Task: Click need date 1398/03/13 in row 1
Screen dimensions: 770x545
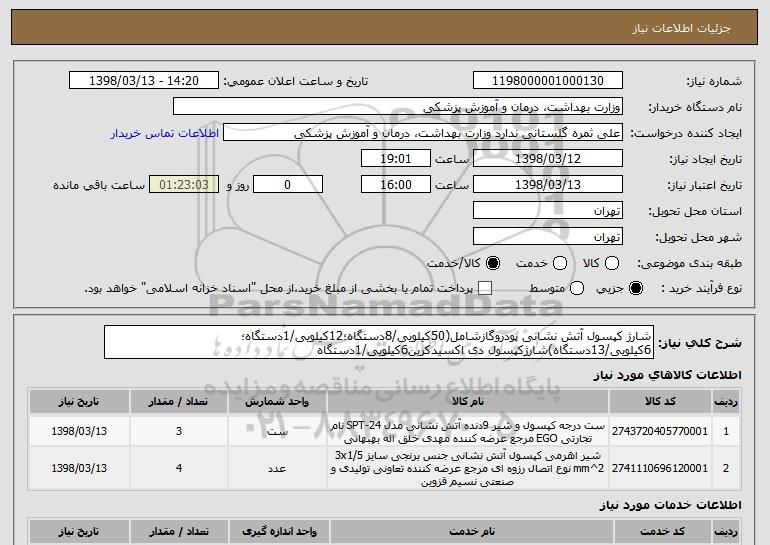Action: click(79, 431)
